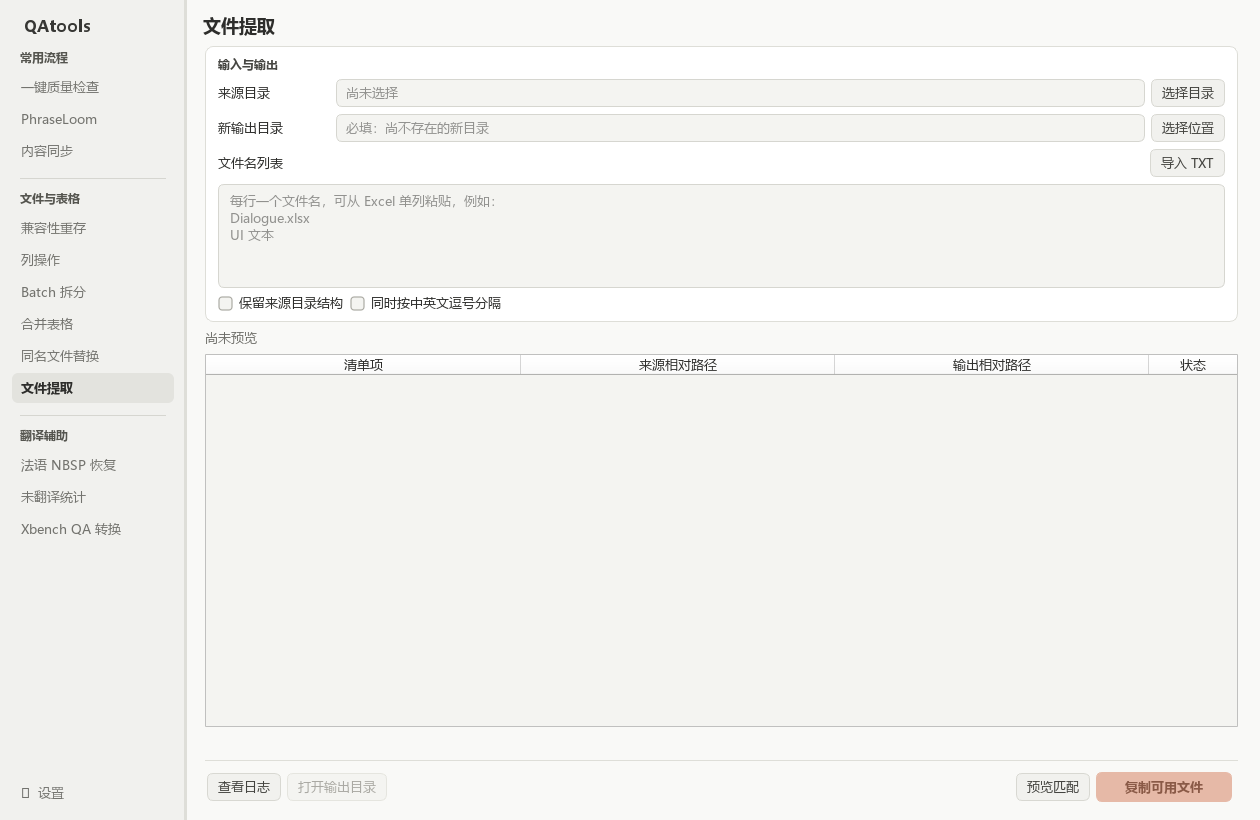Go to 未翻译统计 page

point(93,497)
